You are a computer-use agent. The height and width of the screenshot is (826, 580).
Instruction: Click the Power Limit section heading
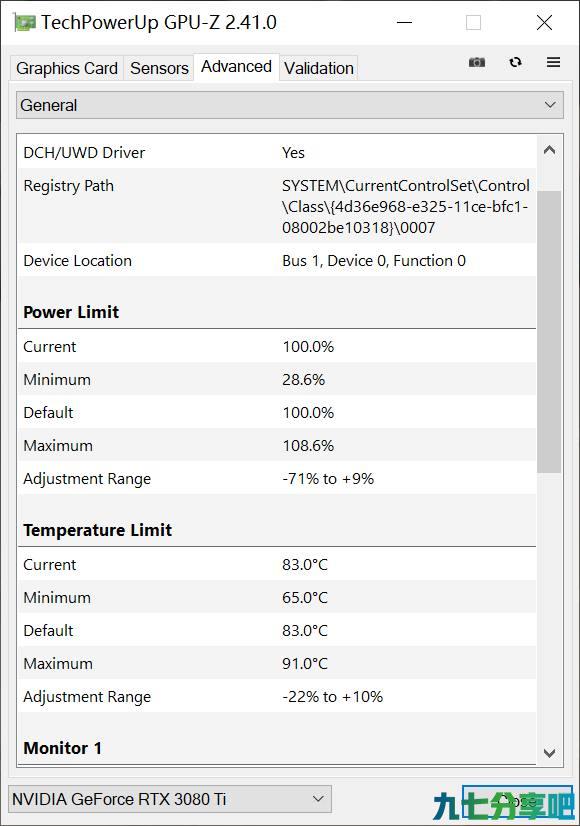71,312
